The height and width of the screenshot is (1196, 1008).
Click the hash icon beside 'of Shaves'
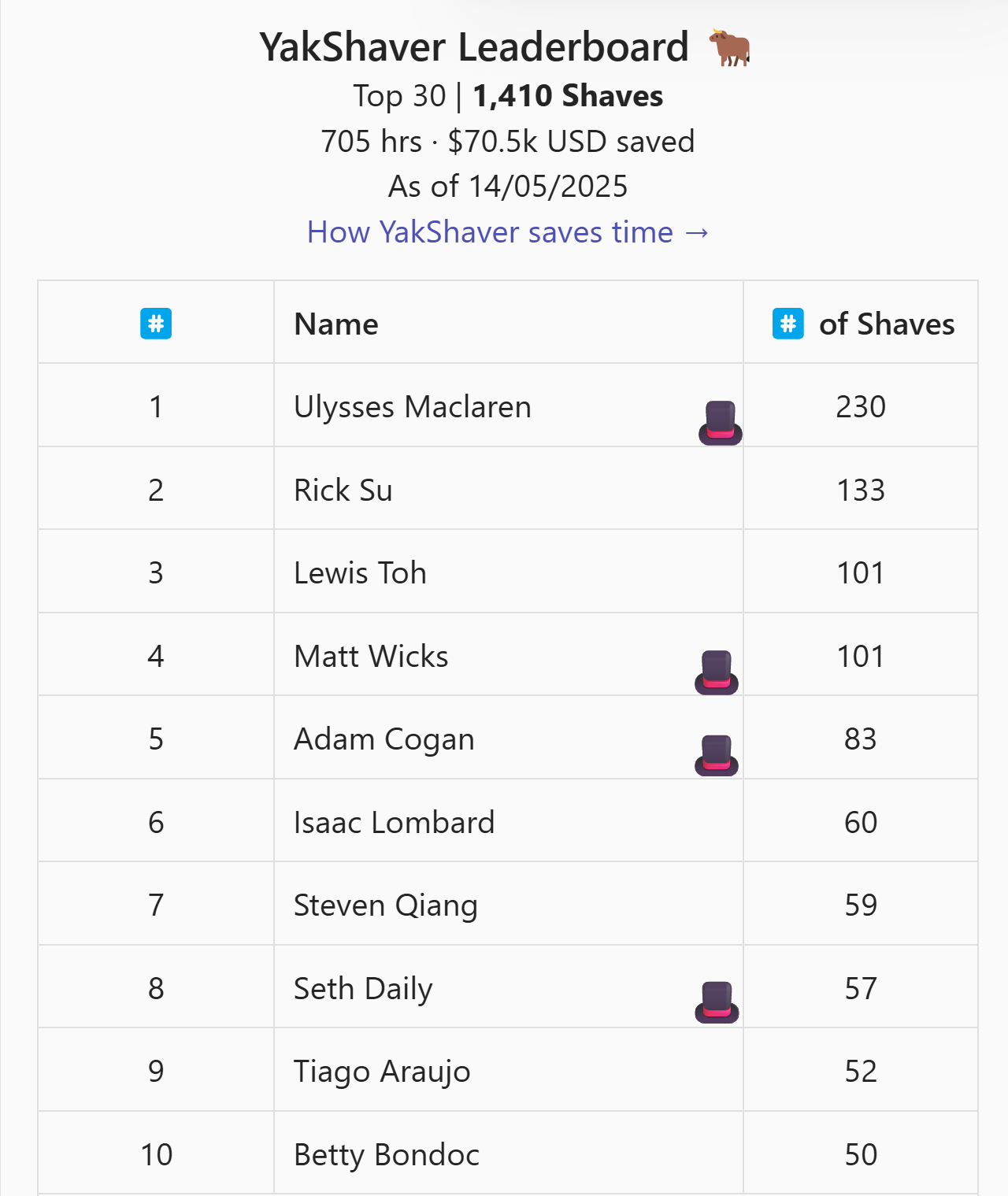(788, 324)
